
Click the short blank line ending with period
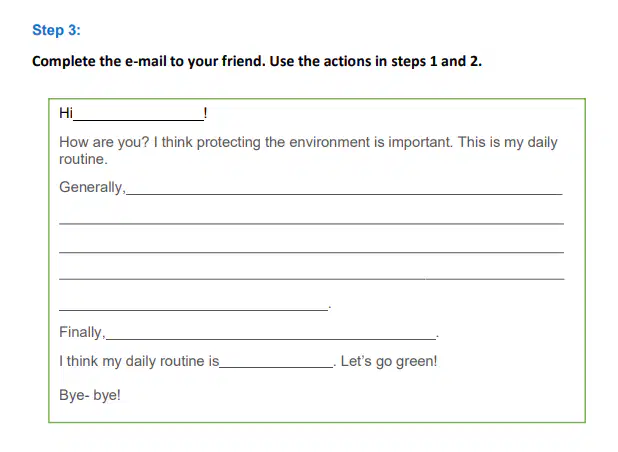tap(194, 305)
